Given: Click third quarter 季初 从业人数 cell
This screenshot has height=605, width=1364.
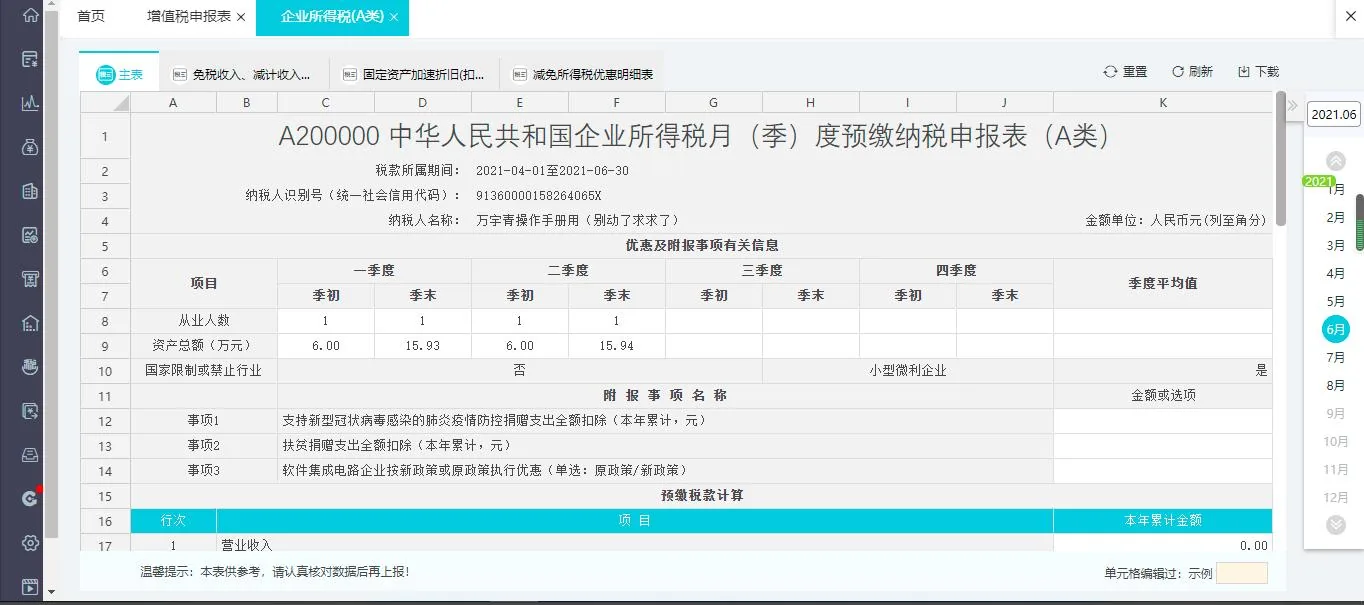Looking at the screenshot, I should 713,321.
